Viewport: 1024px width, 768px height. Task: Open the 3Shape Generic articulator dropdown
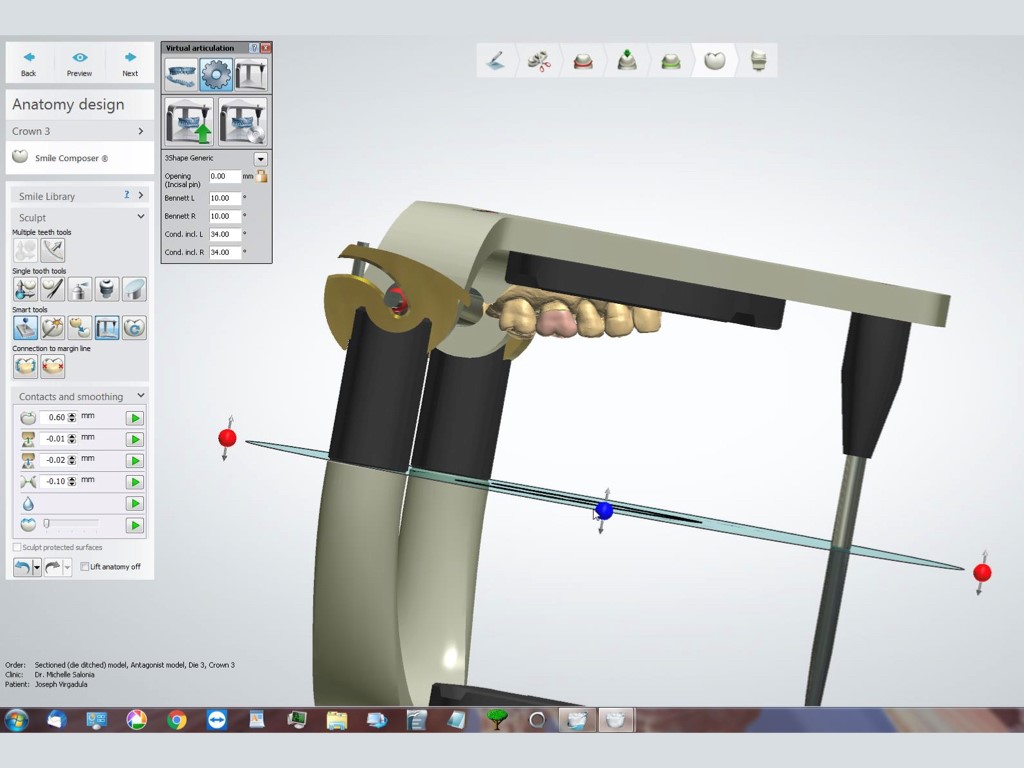(261, 158)
